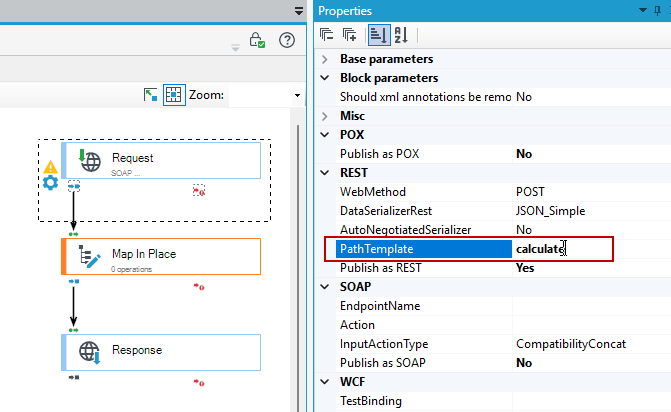
Task: Open the gear settings icon beside Request
Action: point(50,183)
